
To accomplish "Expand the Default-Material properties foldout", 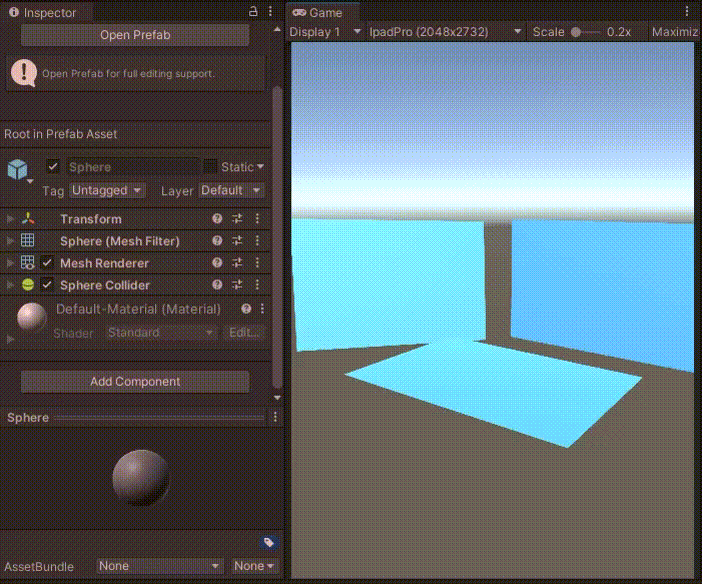I will click(x=10, y=339).
